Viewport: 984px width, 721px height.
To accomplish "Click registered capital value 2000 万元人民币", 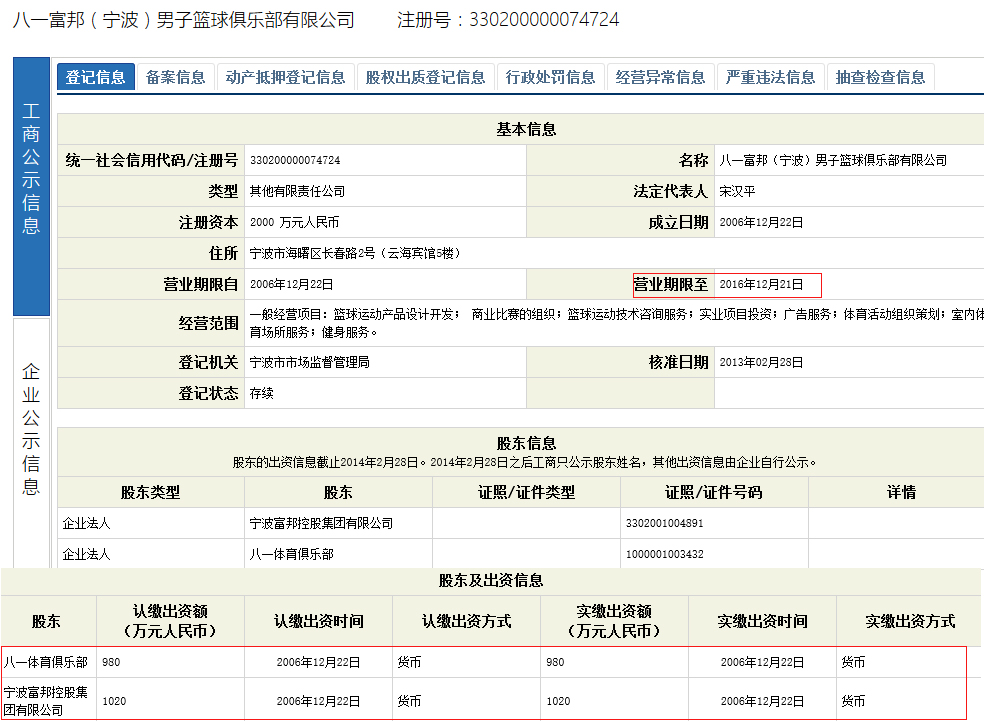I will click(x=294, y=222).
